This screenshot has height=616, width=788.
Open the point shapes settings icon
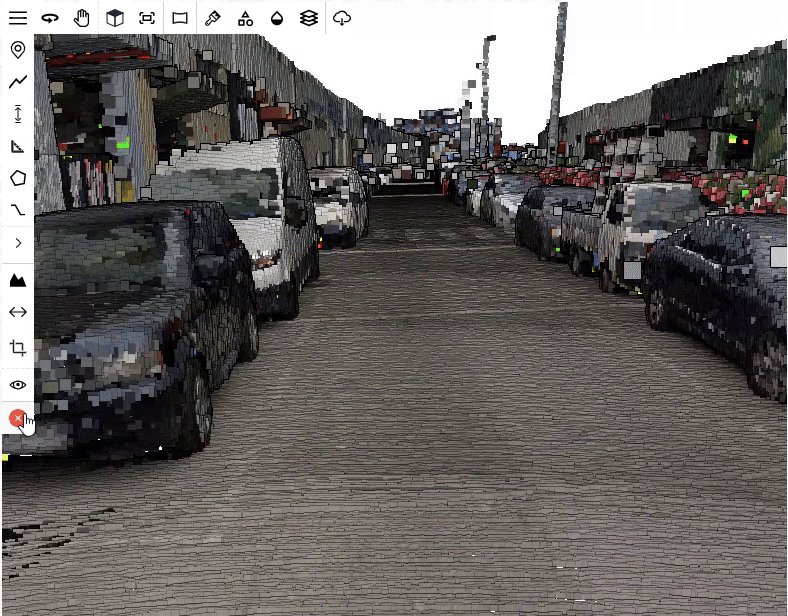[245, 19]
